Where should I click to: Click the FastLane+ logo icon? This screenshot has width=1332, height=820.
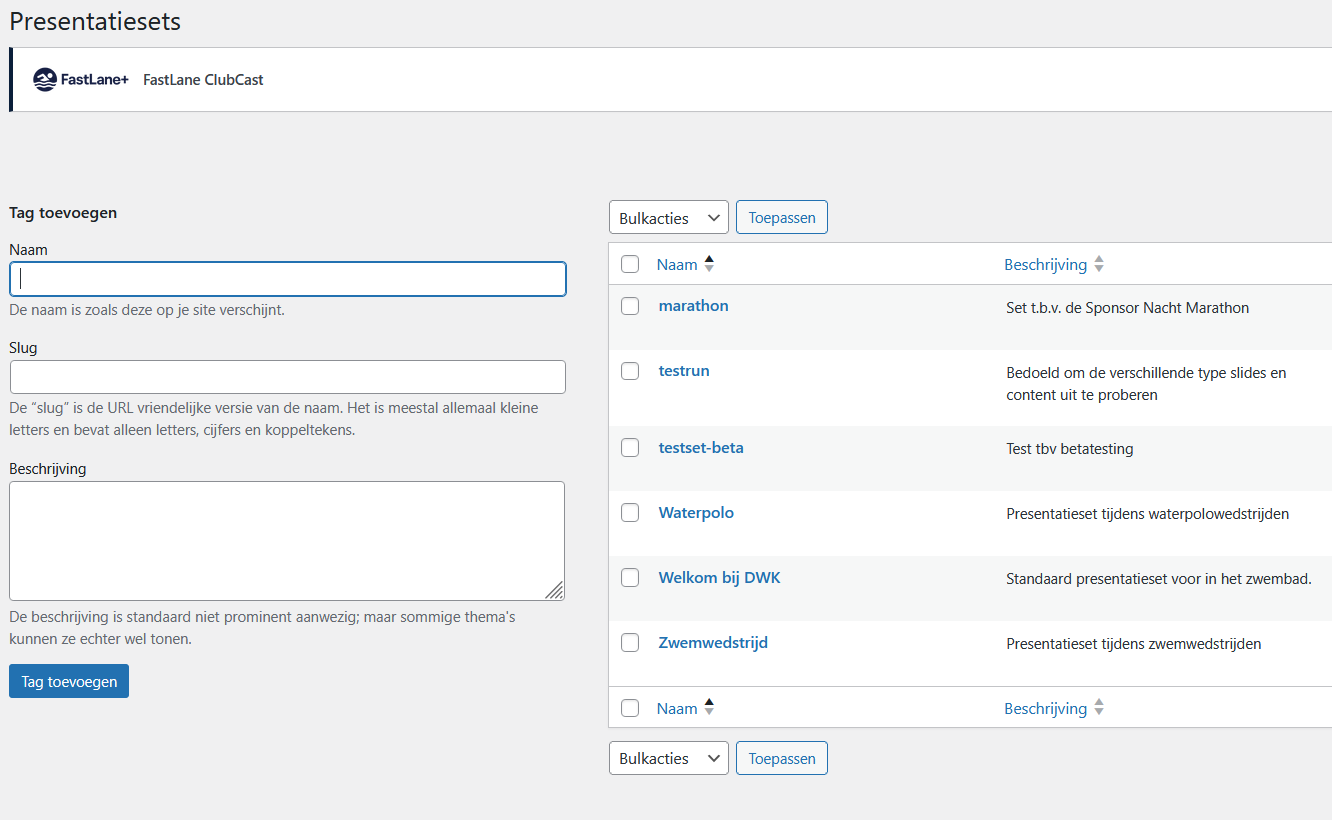pos(45,80)
